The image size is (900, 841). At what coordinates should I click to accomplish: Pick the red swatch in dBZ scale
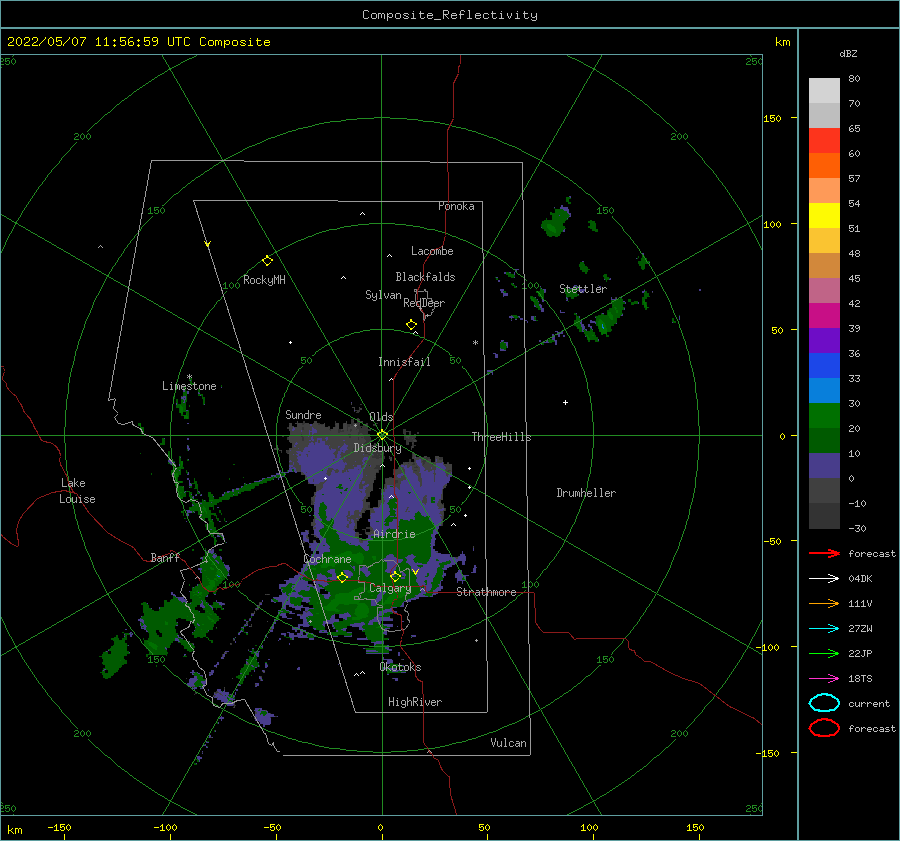824,141
